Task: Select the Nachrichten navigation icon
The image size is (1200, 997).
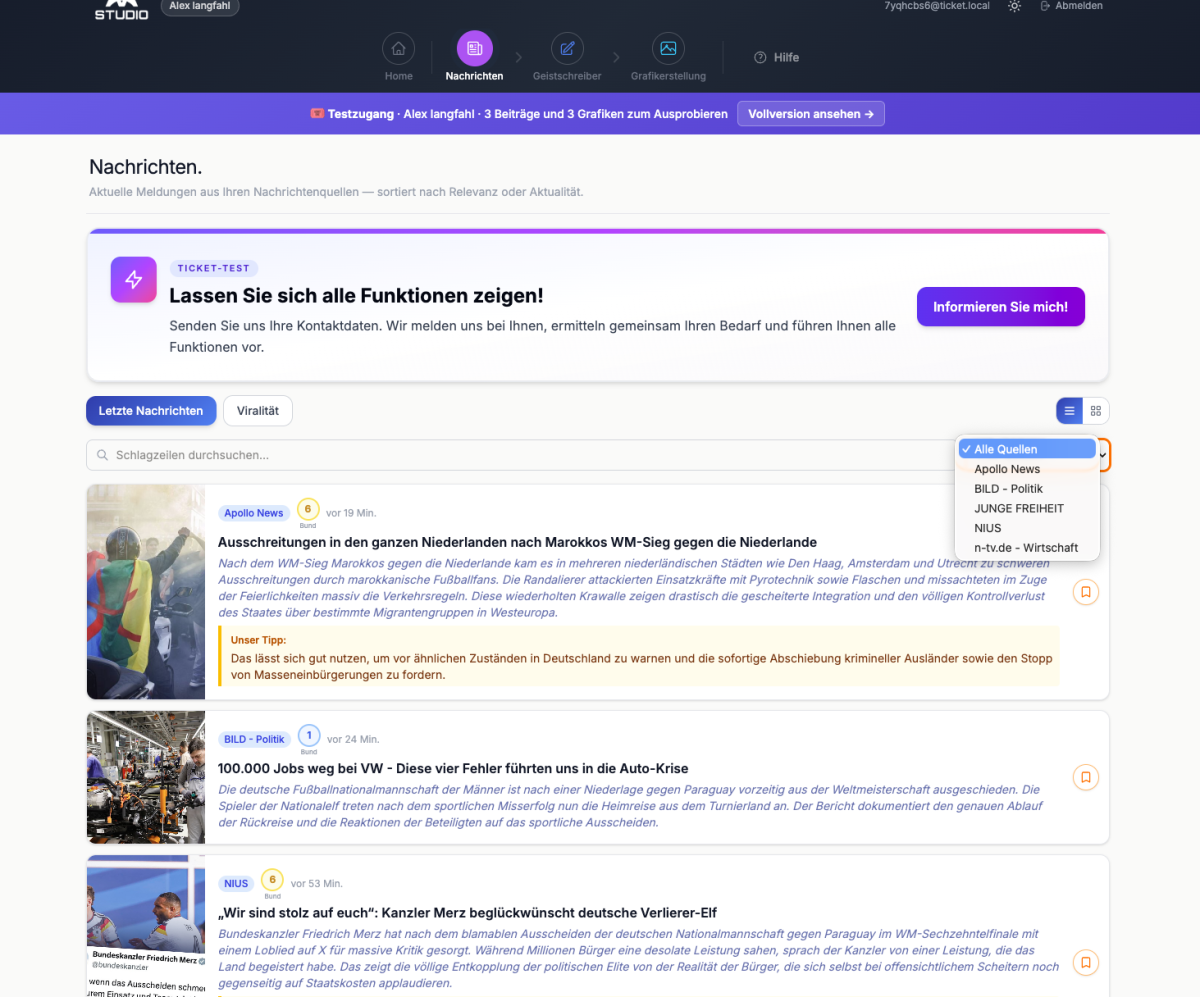Action: pyautogui.click(x=474, y=49)
